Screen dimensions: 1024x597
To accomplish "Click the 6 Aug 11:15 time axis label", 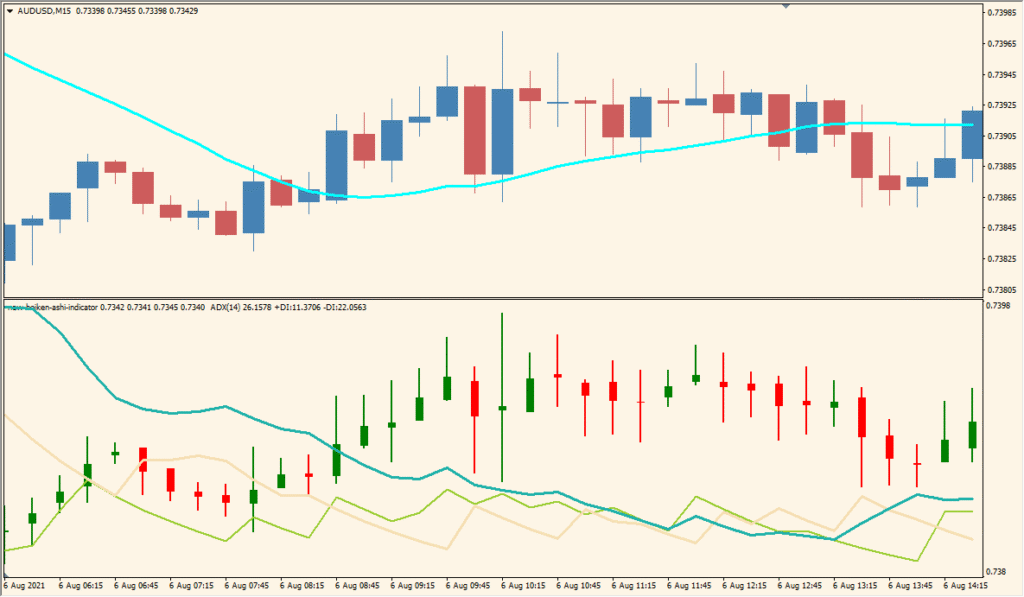I will [636, 586].
